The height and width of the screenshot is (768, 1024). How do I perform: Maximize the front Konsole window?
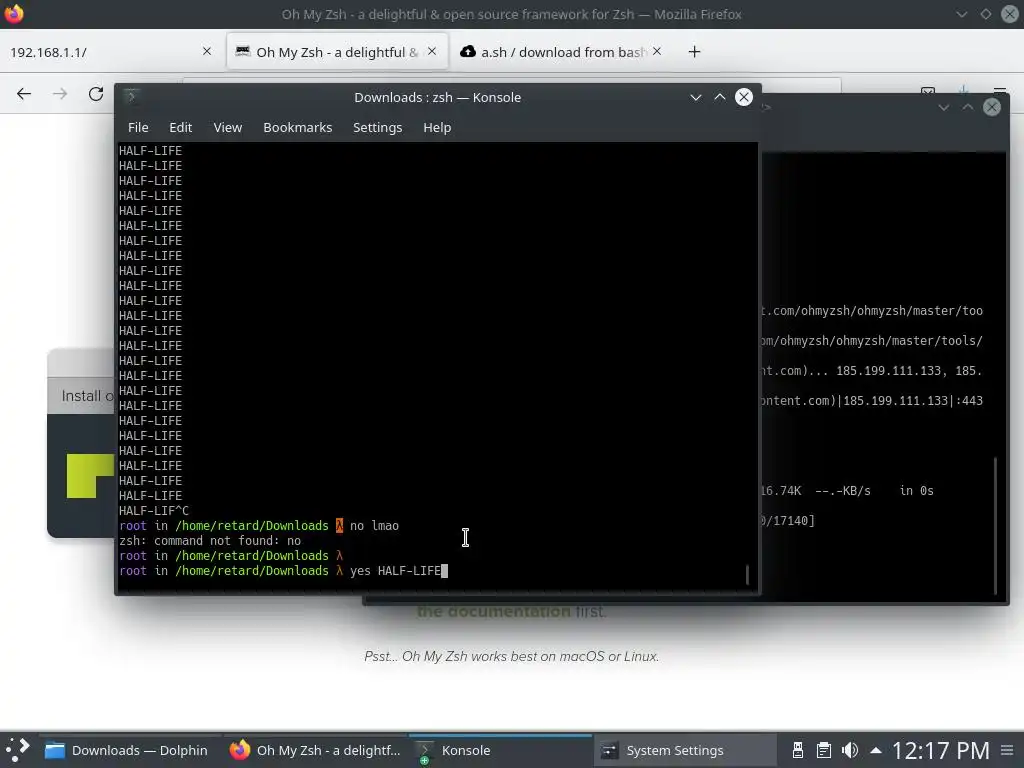[720, 97]
